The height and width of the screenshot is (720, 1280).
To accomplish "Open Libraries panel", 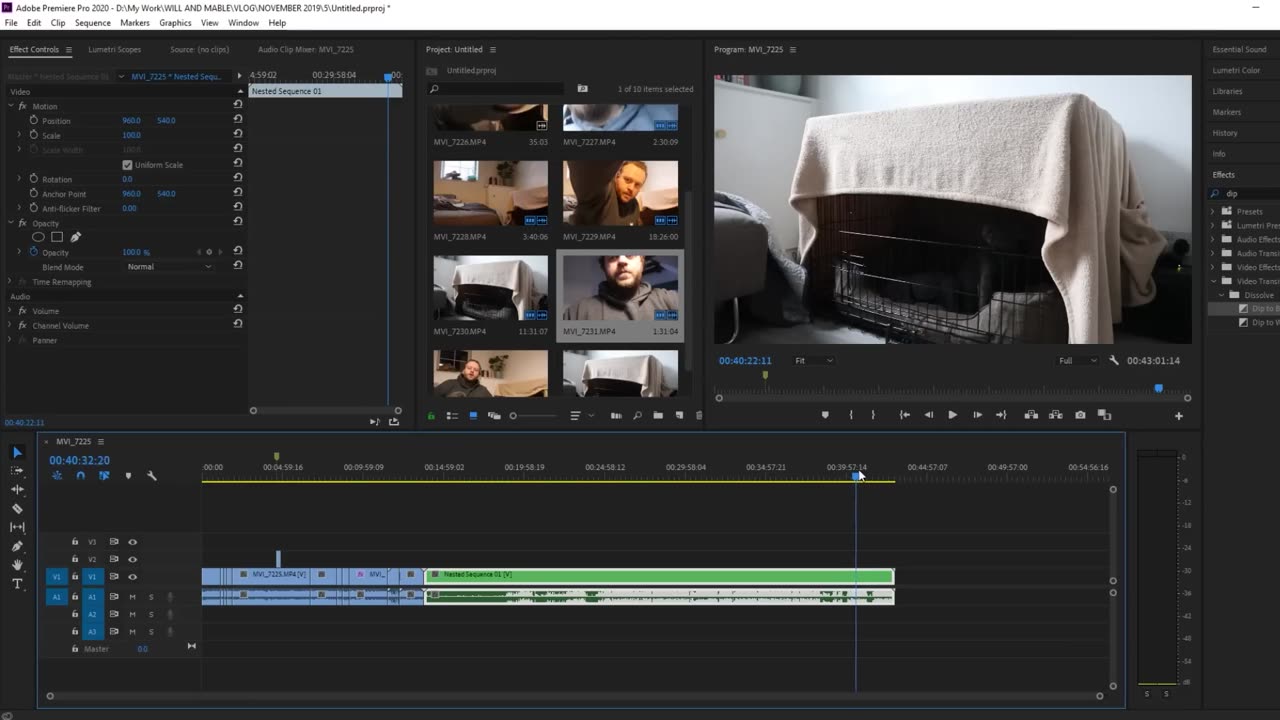I will 1227,91.
